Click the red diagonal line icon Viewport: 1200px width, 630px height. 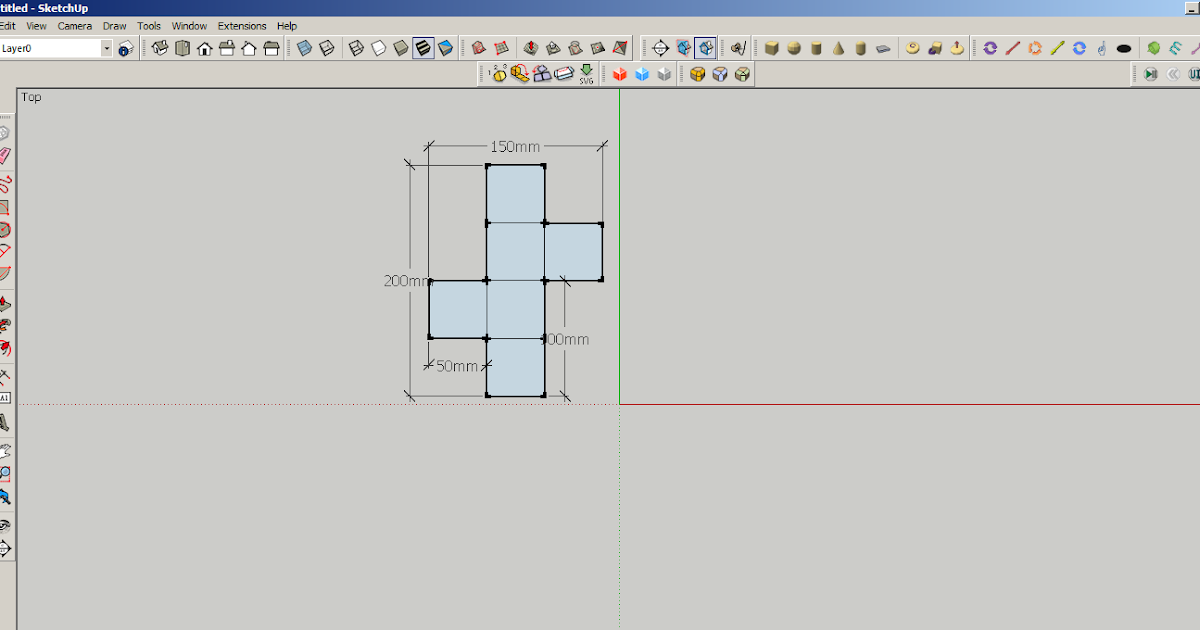click(1012, 47)
